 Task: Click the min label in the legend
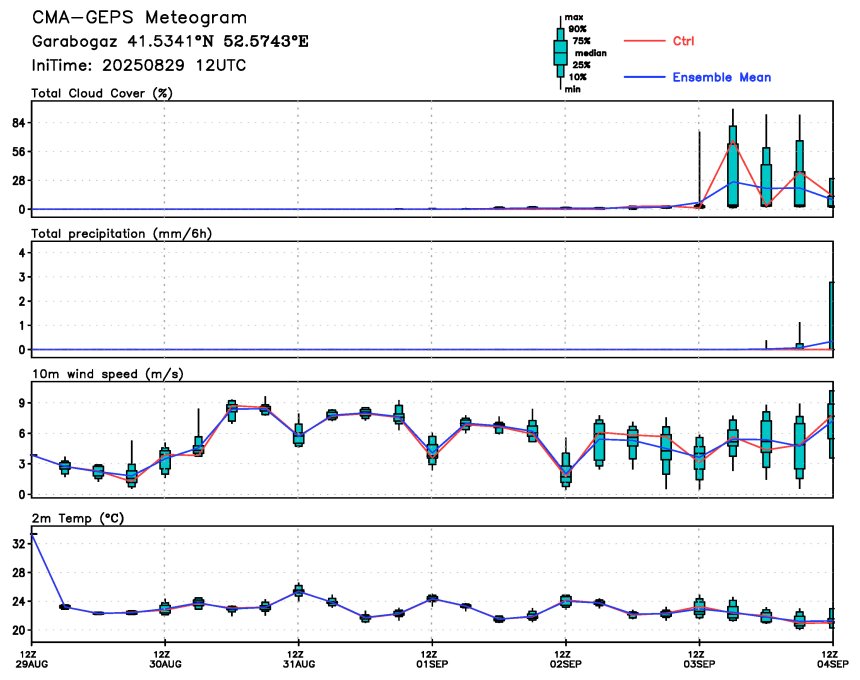point(573,89)
